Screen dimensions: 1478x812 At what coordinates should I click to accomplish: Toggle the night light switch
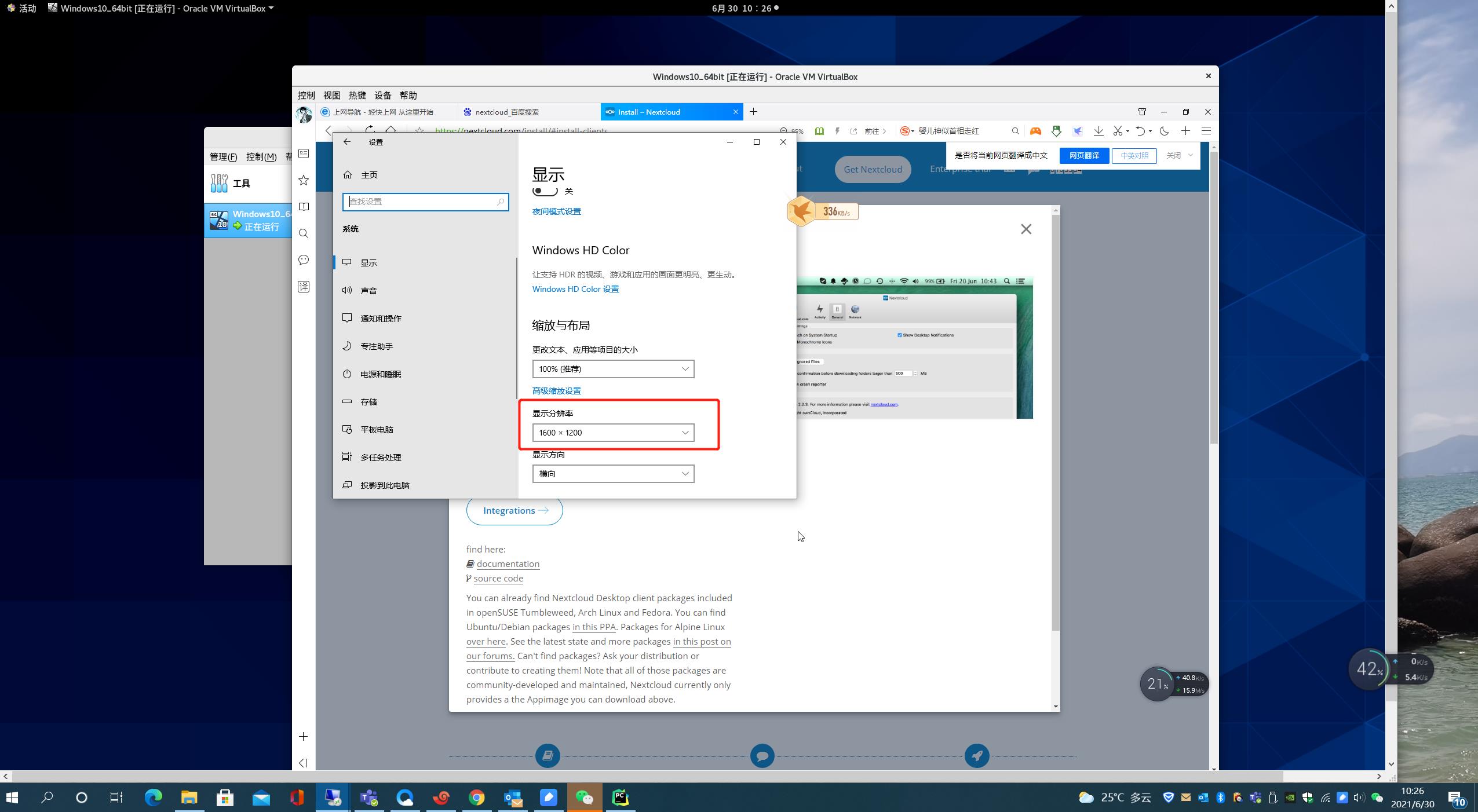545,191
